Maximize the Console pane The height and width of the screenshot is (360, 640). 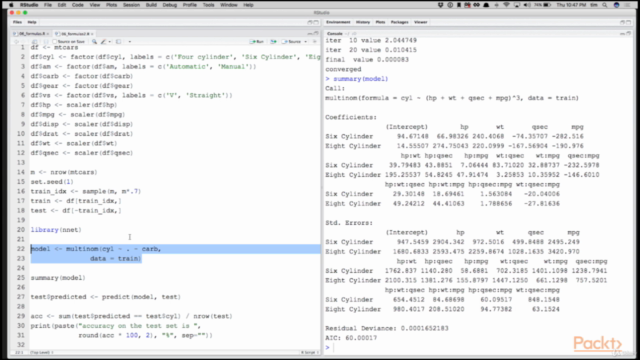[629, 33]
